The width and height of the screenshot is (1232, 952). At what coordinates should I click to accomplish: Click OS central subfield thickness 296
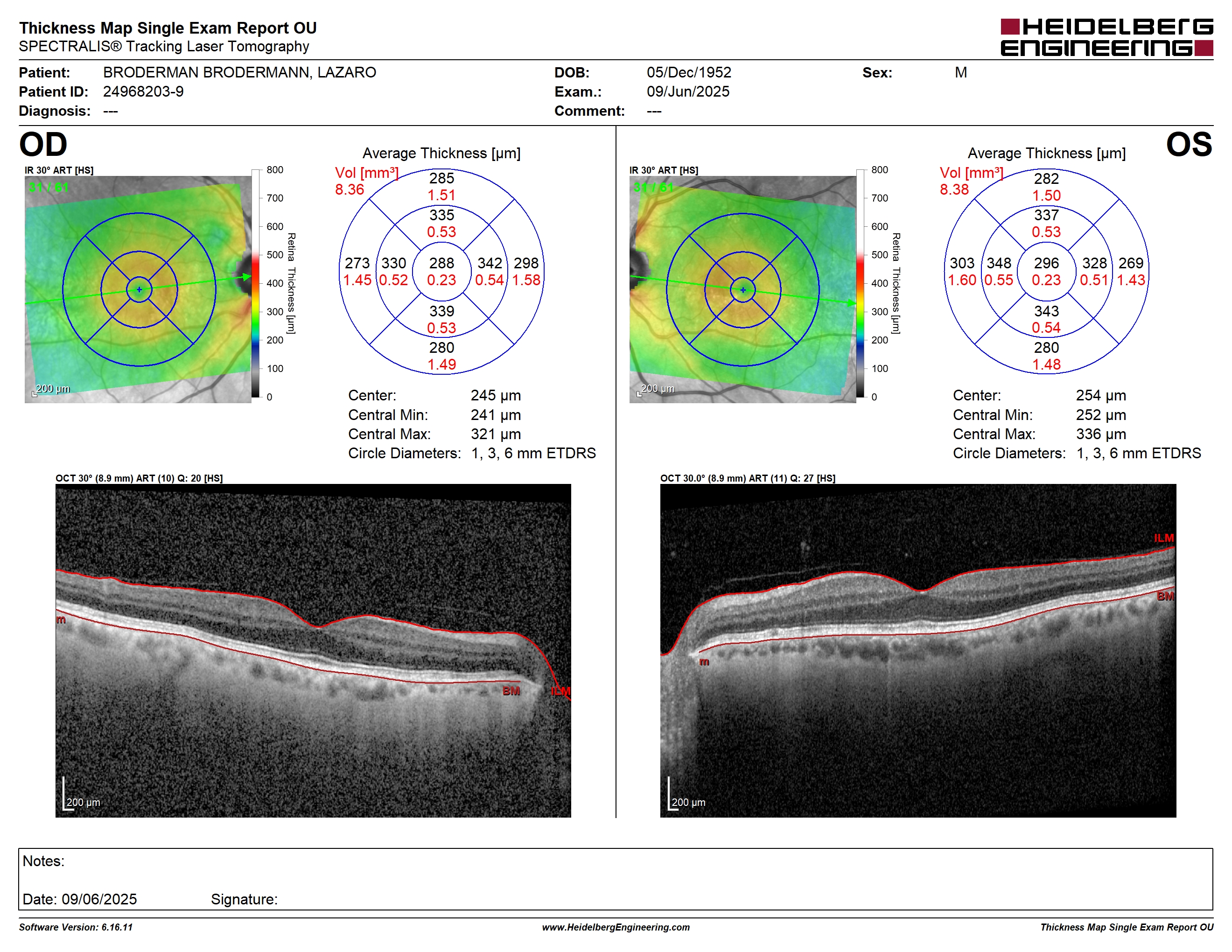click(1046, 263)
